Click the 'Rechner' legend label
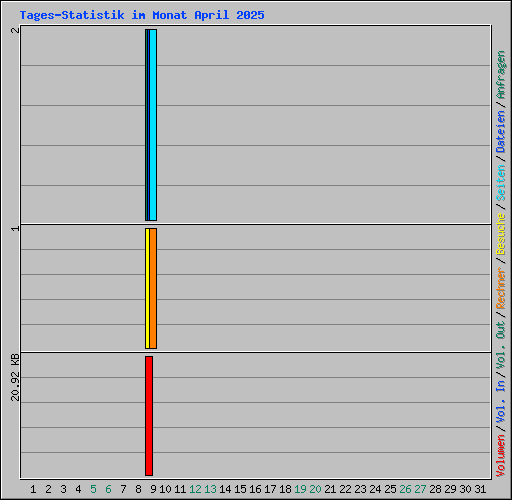512x500 pixels. point(501,288)
